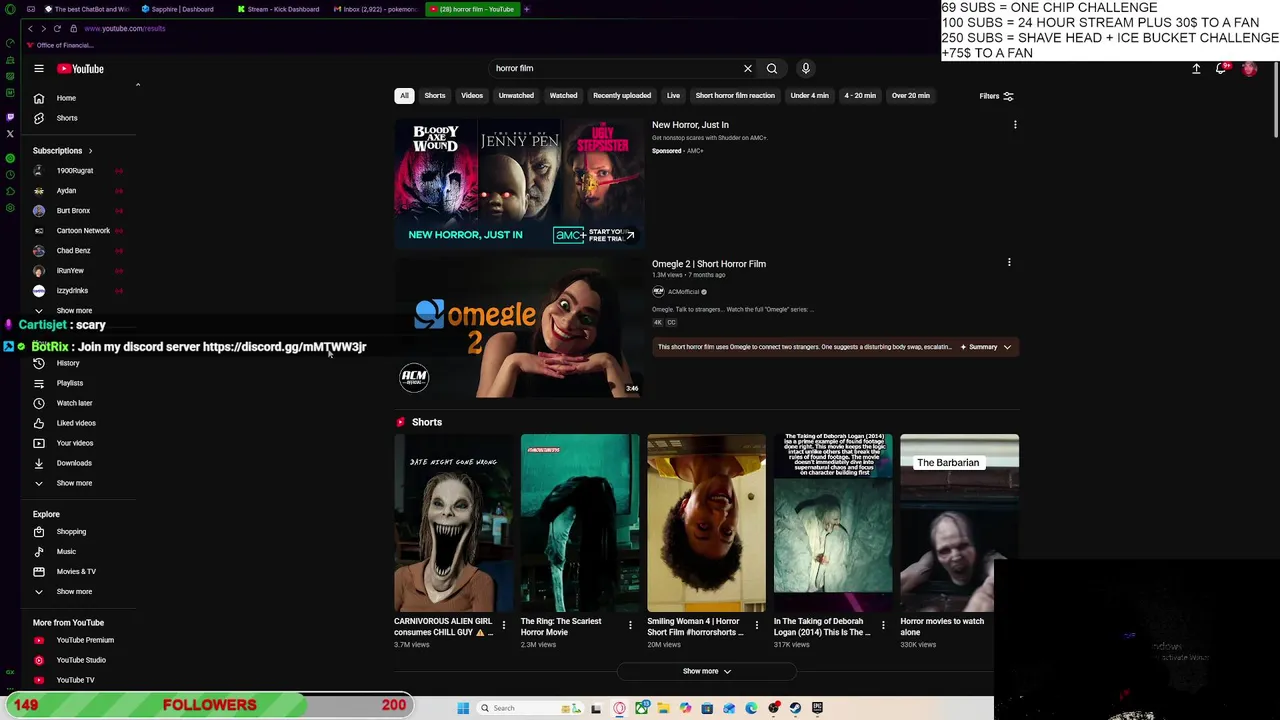Click the browser address bar URL
The height and width of the screenshot is (720, 1280).
pos(125,28)
